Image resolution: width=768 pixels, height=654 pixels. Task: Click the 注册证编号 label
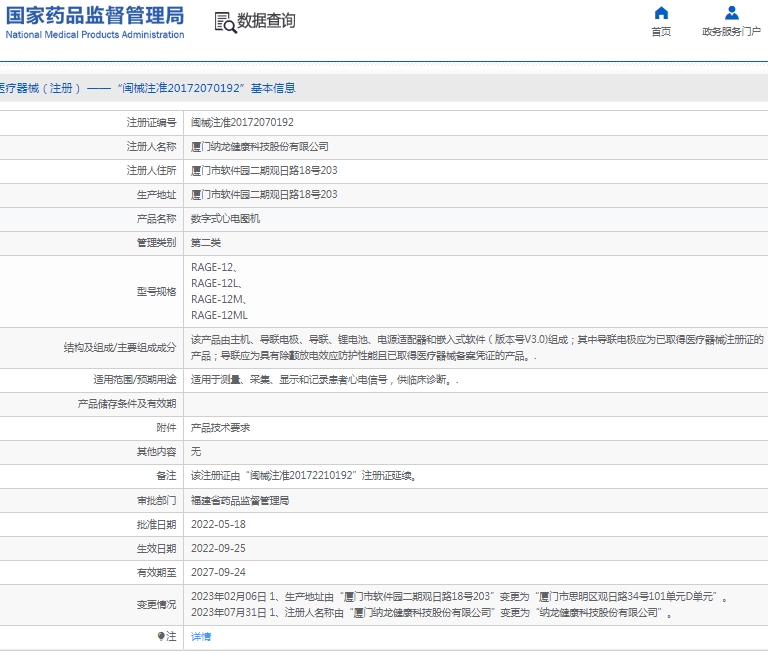151,122
